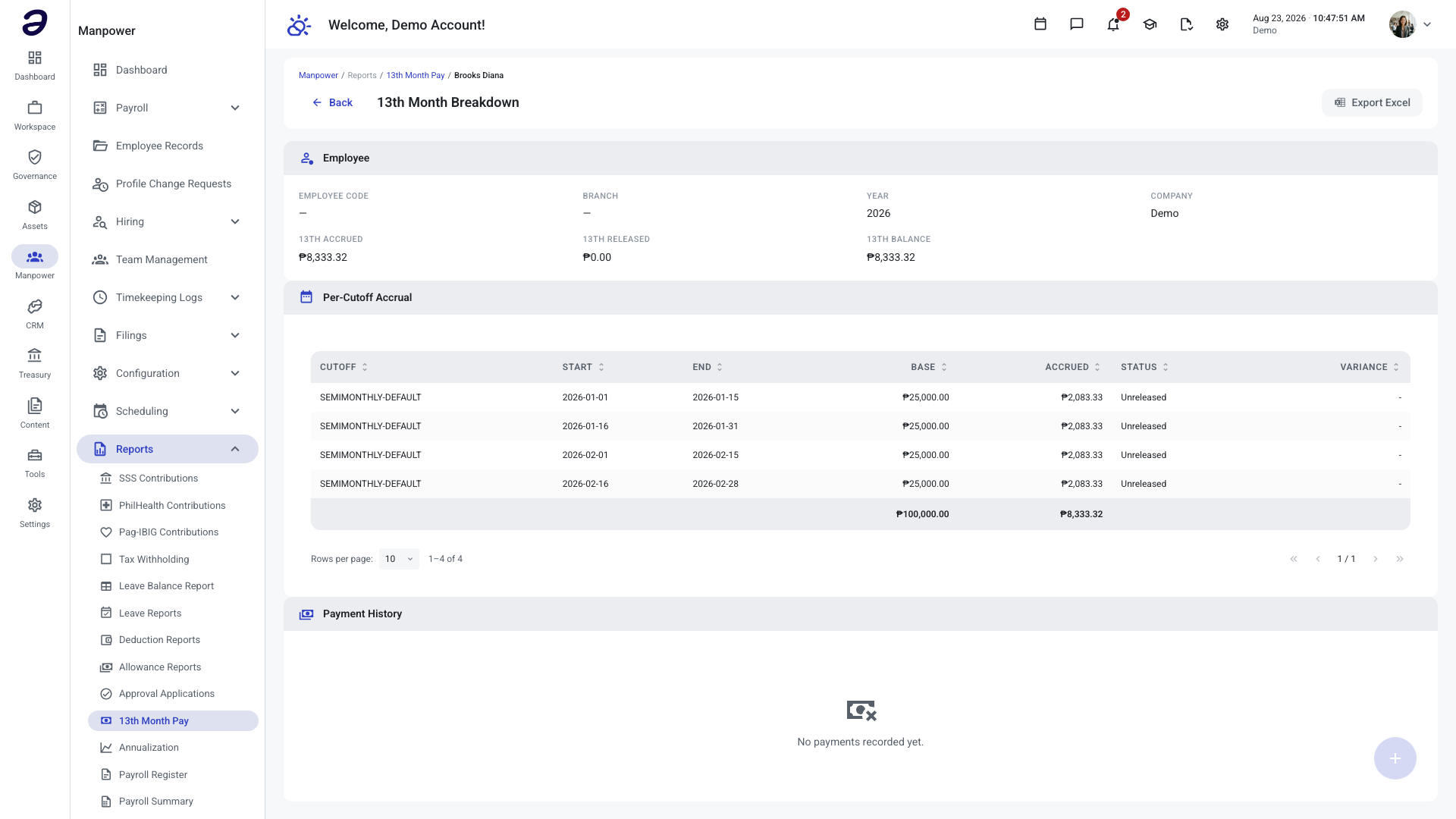
Task: Click the 13th Month Pay breadcrumb link
Action: point(416,75)
